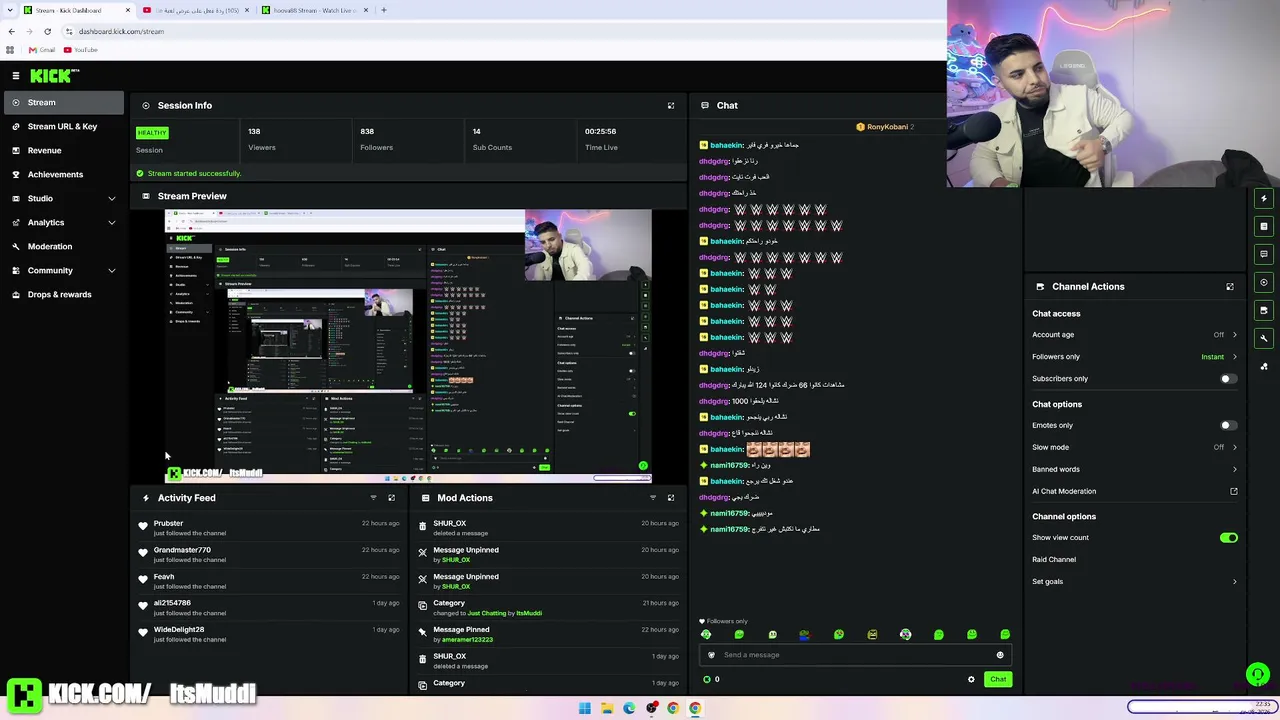The width and height of the screenshot is (1280, 720).
Task: Open chat settings gear icon
Action: (971, 680)
